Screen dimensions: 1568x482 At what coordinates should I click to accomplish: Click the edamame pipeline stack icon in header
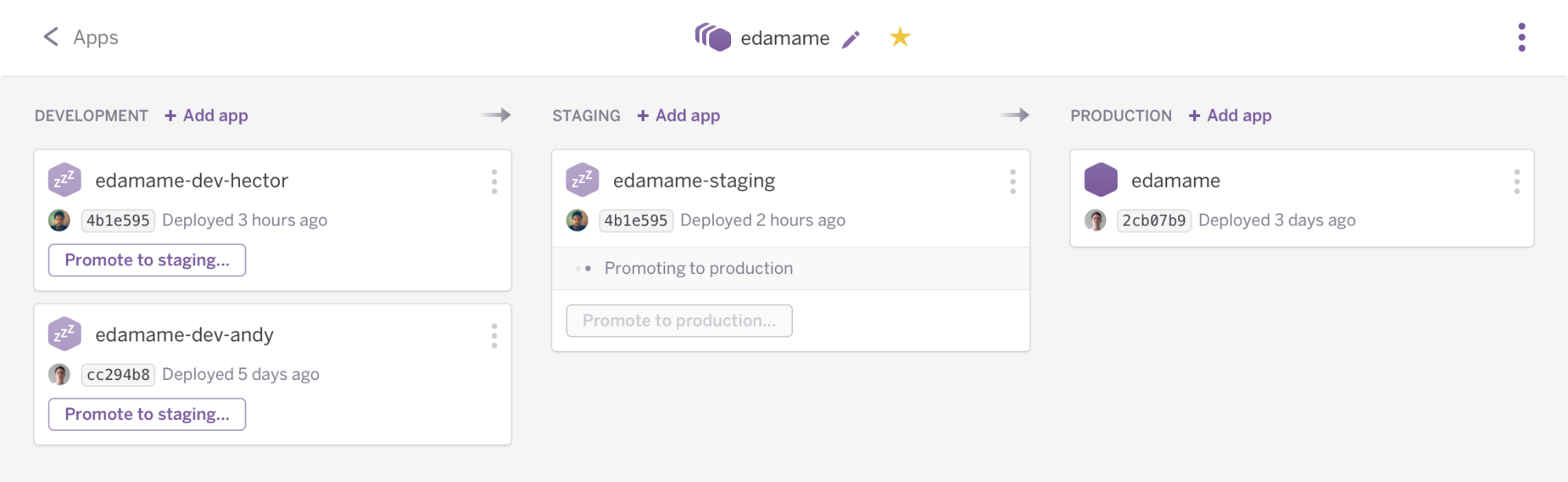tap(715, 36)
